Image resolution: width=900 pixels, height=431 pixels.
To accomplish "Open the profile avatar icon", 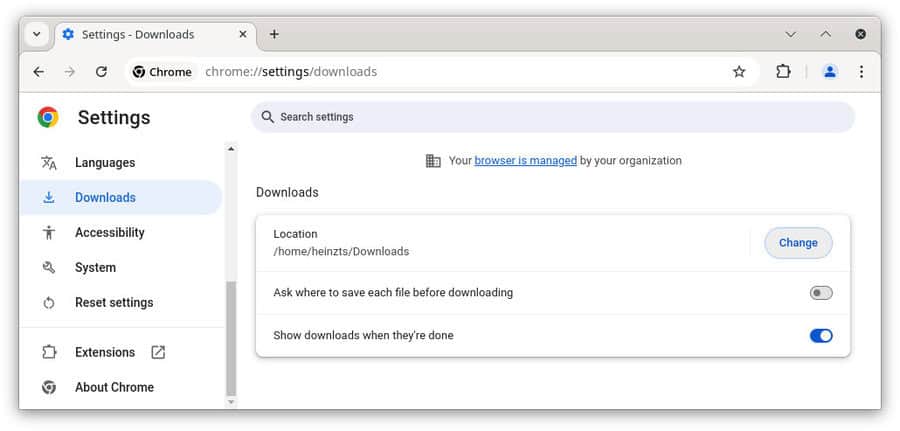I will (x=829, y=72).
